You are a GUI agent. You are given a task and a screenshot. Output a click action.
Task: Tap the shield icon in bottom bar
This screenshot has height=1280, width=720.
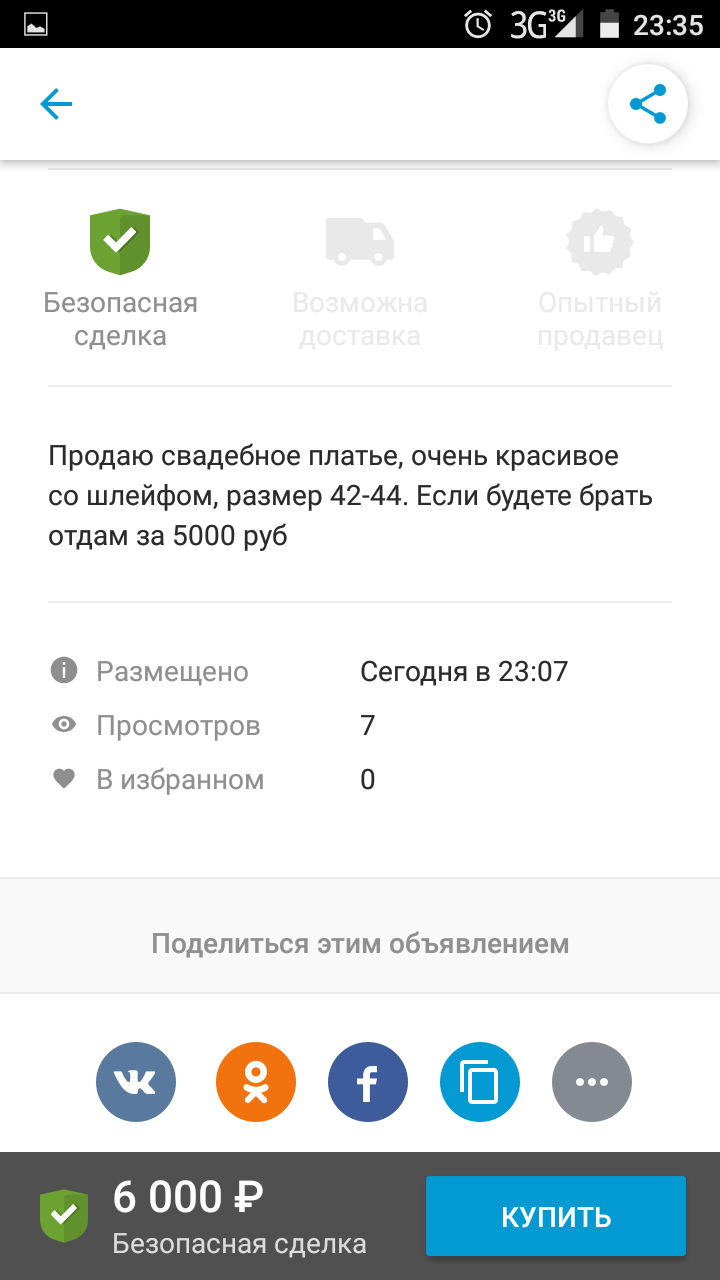(x=64, y=1215)
